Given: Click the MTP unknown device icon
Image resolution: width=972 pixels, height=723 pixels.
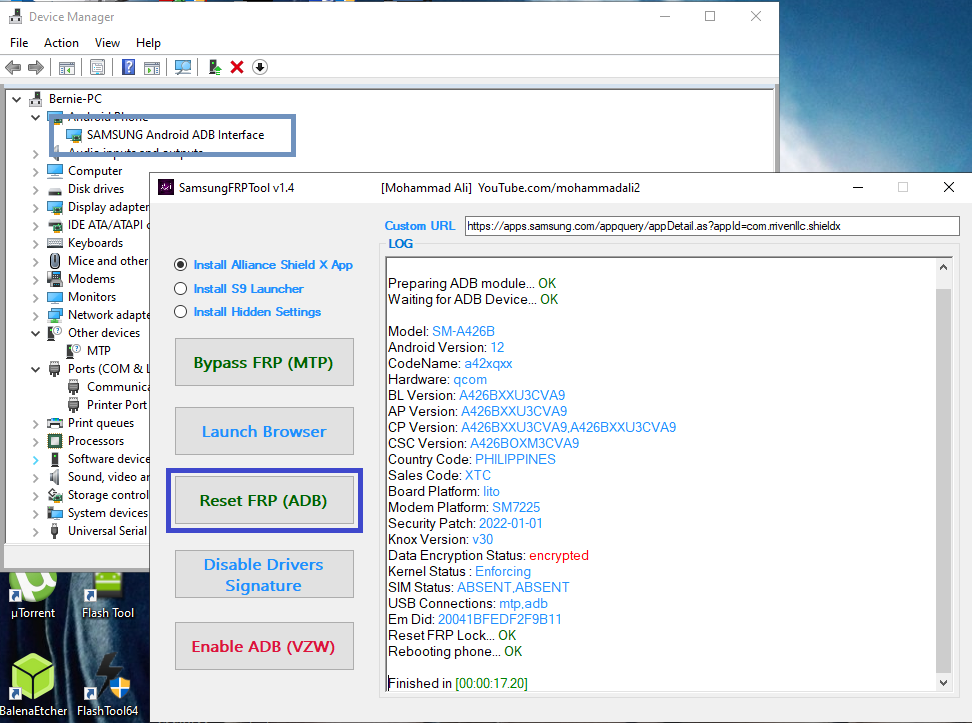Looking at the screenshot, I should coord(74,351).
